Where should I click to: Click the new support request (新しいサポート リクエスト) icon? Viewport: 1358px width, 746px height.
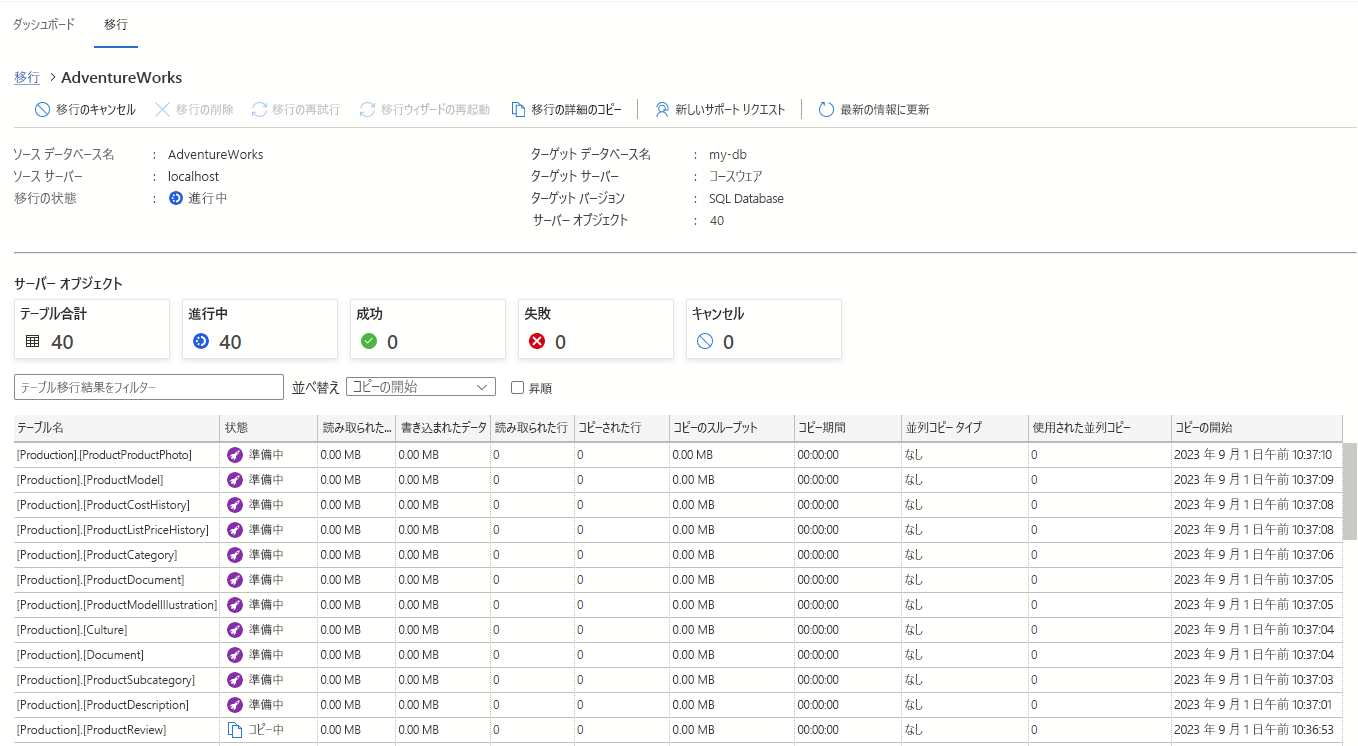coord(662,110)
